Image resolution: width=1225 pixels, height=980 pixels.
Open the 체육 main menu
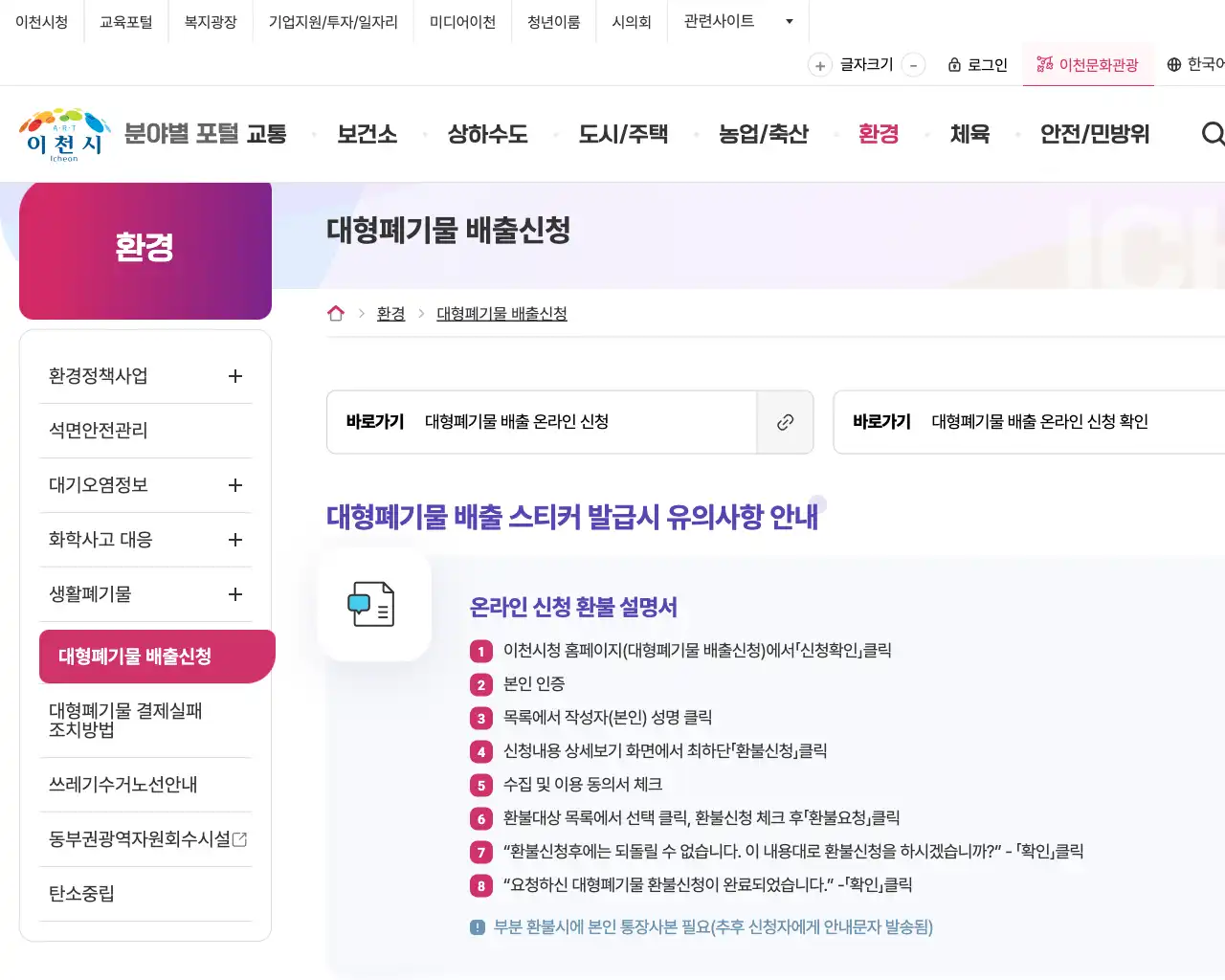click(969, 134)
